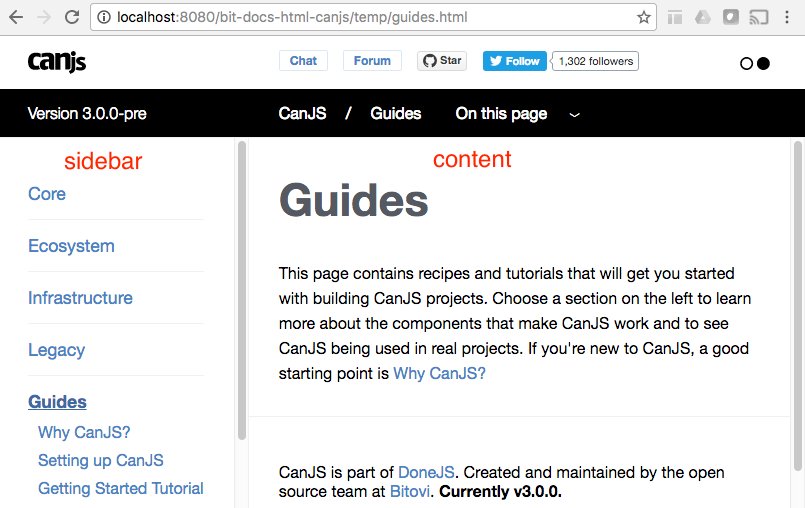The width and height of the screenshot is (805, 508).
Task: Click the dark square extension icon
Action: coord(731,17)
